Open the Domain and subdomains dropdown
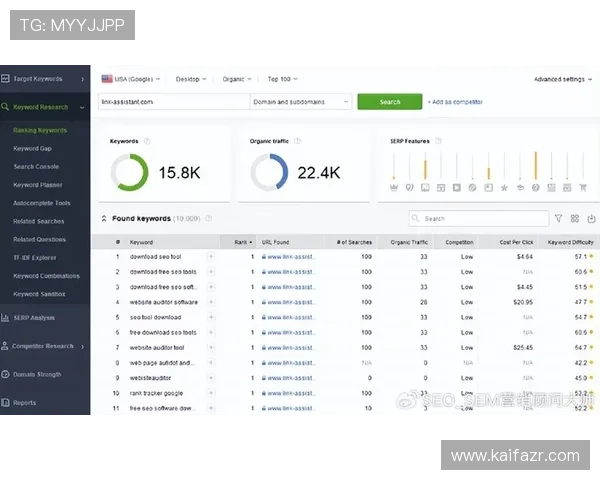 coord(300,102)
